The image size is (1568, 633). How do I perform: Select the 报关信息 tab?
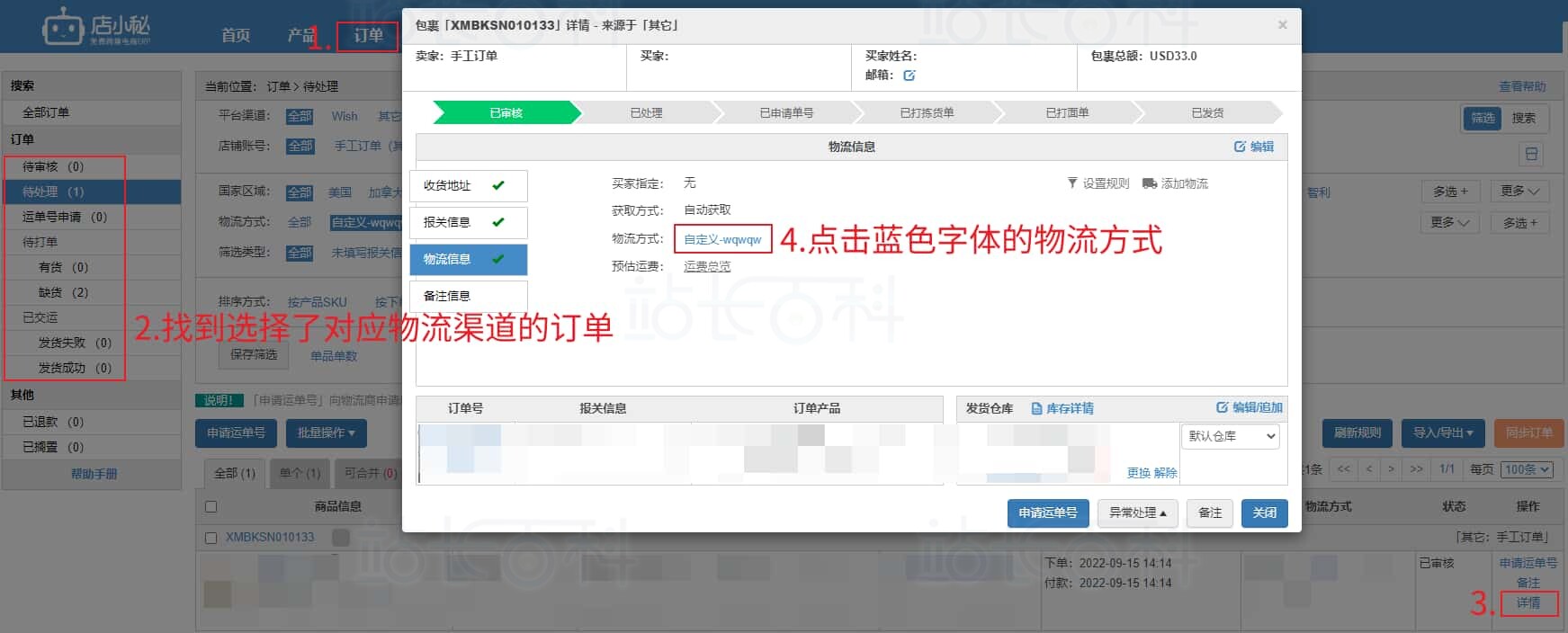click(468, 222)
